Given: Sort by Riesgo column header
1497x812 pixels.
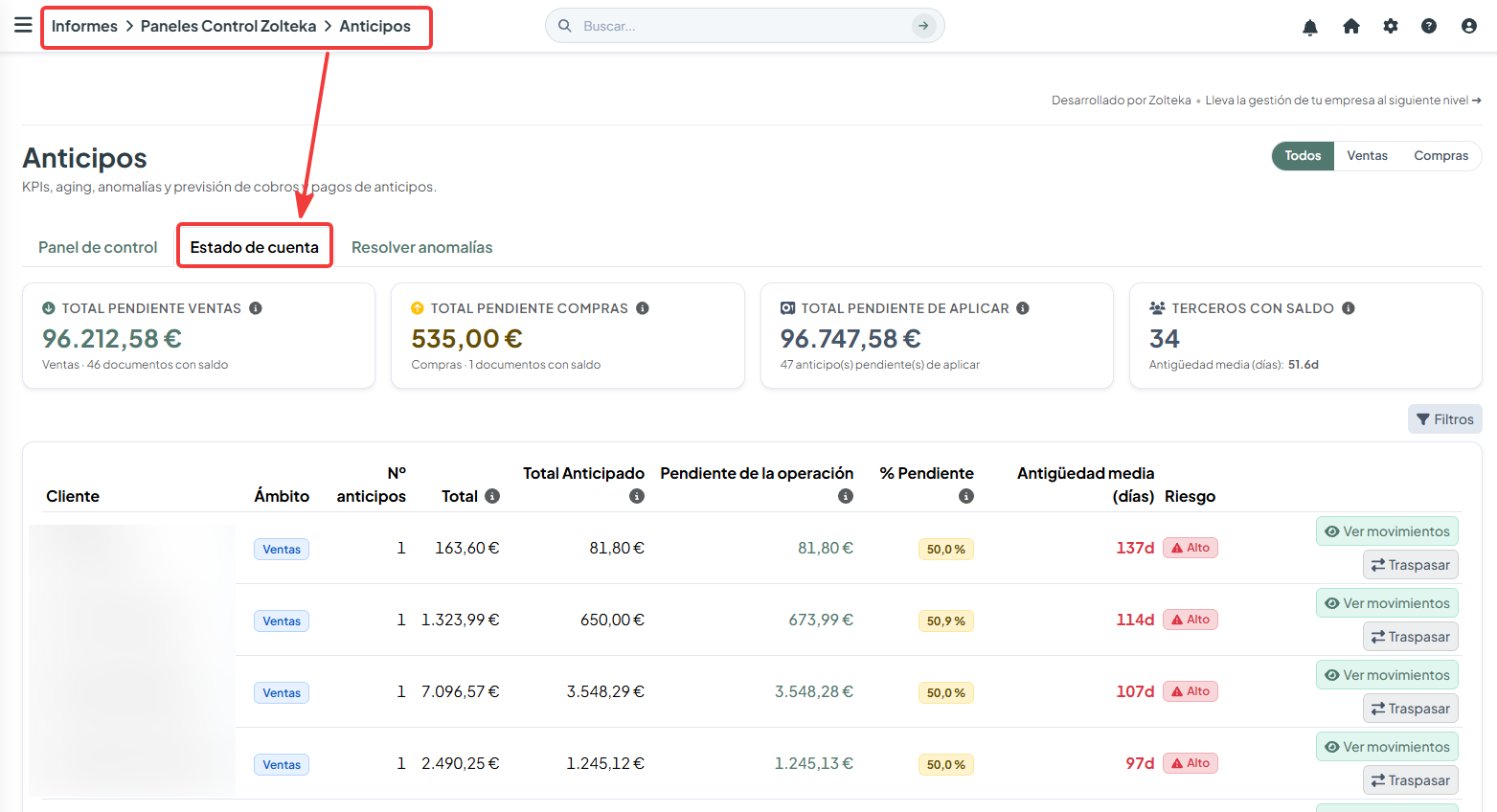Looking at the screenshot, I should pos(1190,496).
